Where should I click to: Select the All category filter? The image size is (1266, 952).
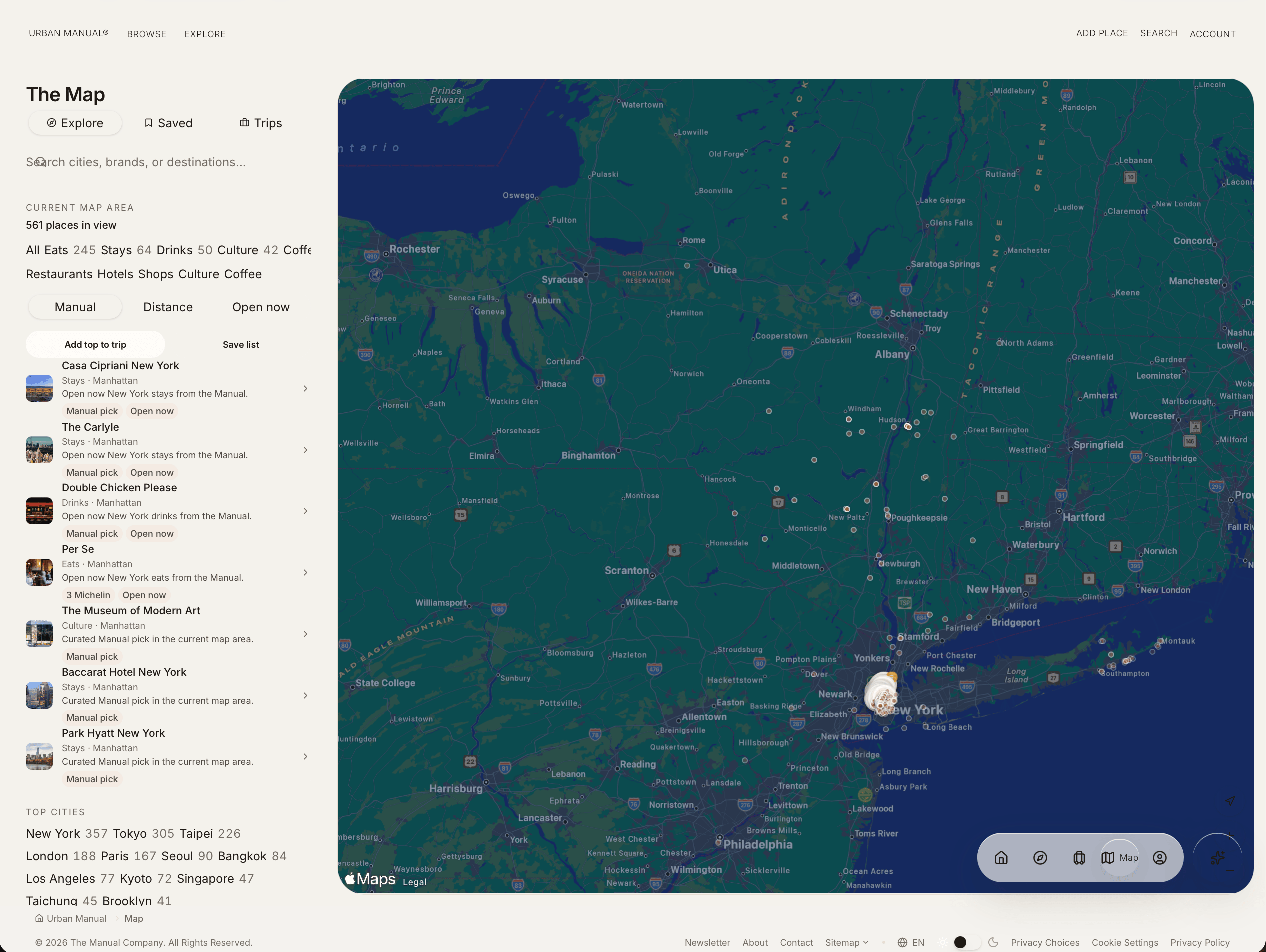pyautogui.click(x=32, y=250)
